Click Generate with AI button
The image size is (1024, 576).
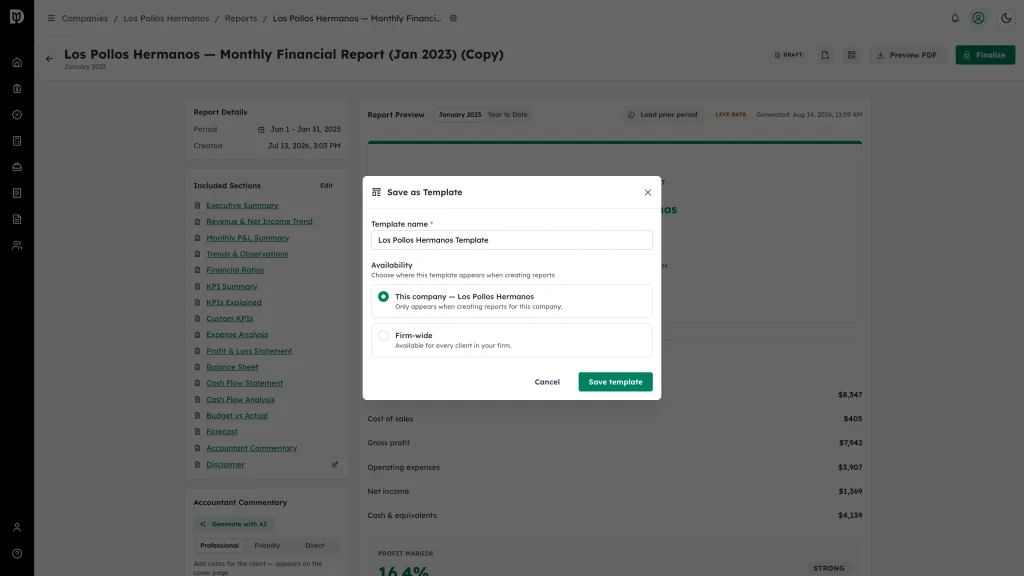point(234,524)
